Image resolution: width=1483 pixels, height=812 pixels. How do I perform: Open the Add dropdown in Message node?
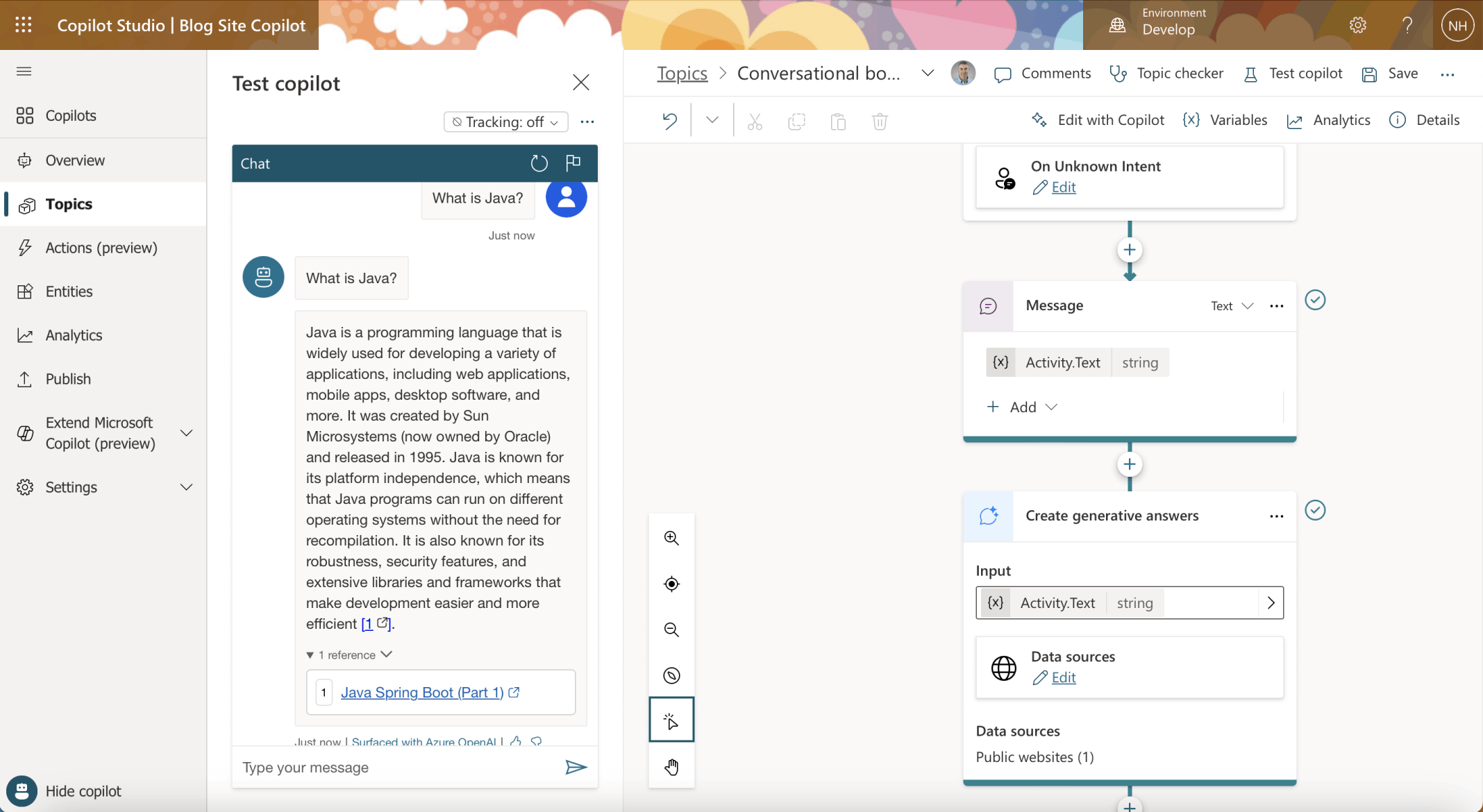[1023, 407]
